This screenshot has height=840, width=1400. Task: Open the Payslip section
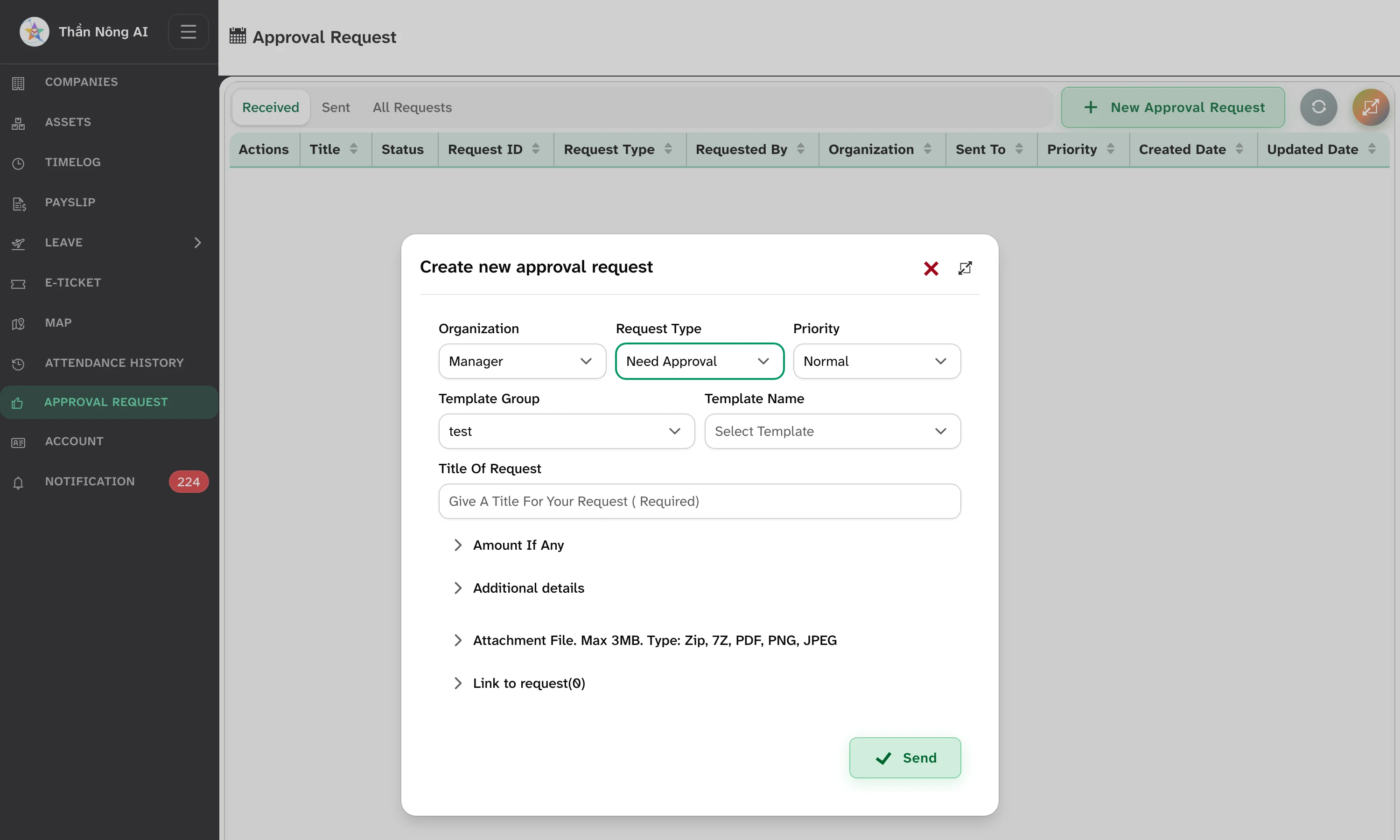[x=109, y=203]
